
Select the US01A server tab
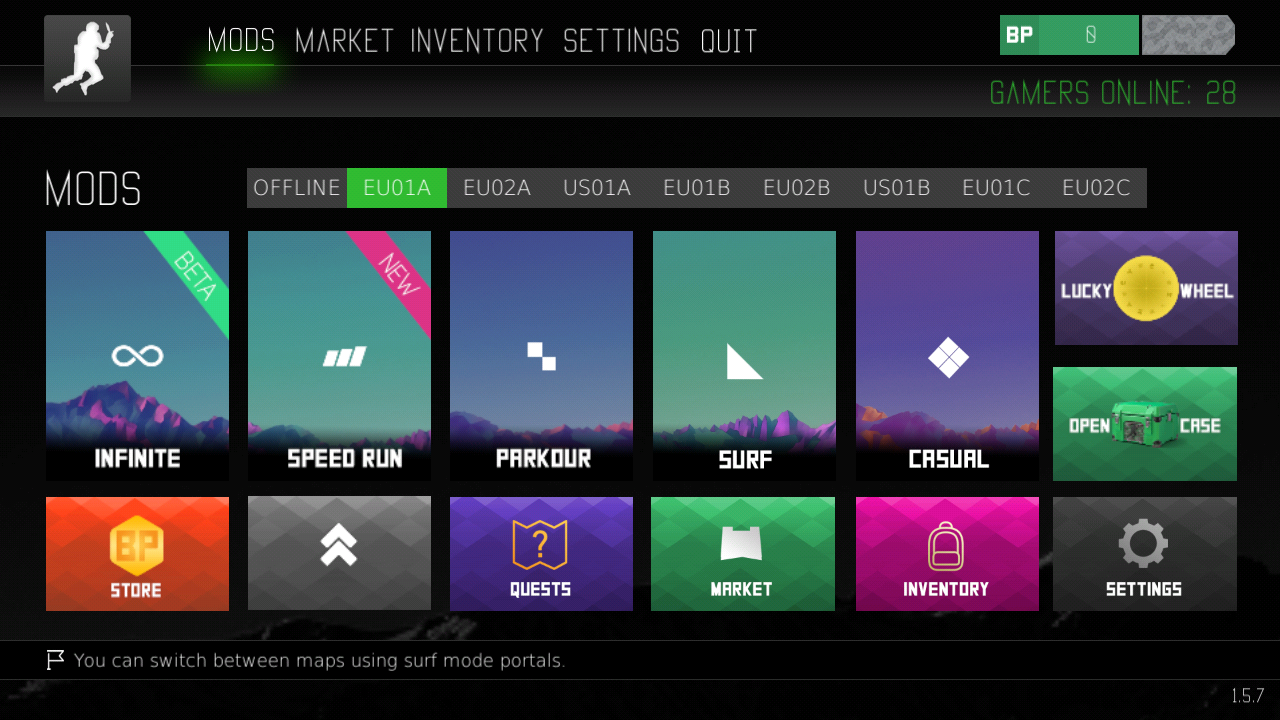coord(597,188)
